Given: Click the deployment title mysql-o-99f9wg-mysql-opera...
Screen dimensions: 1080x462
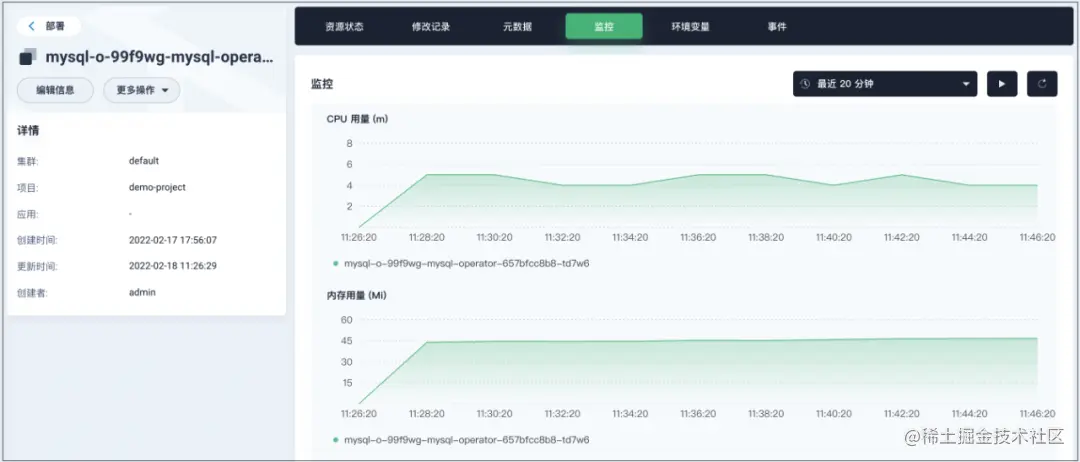Looking at the screenshot, I should pyautogui.click(x=159, y=57).
